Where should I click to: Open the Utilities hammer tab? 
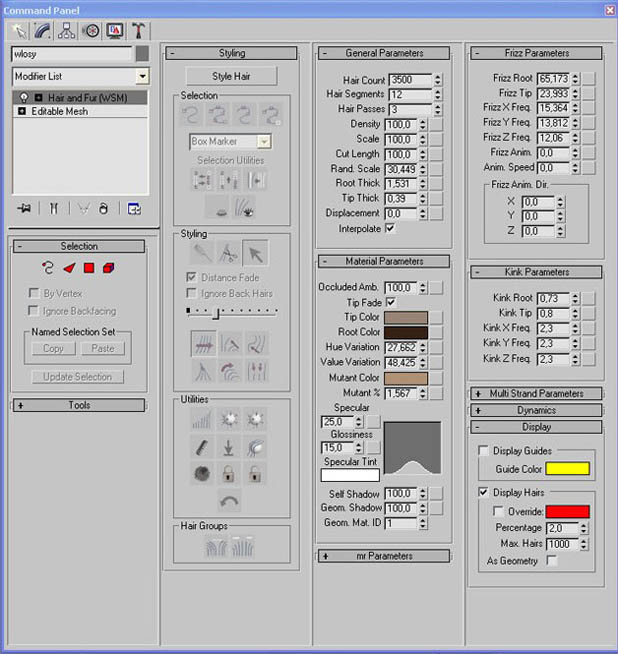click(138, 31)
